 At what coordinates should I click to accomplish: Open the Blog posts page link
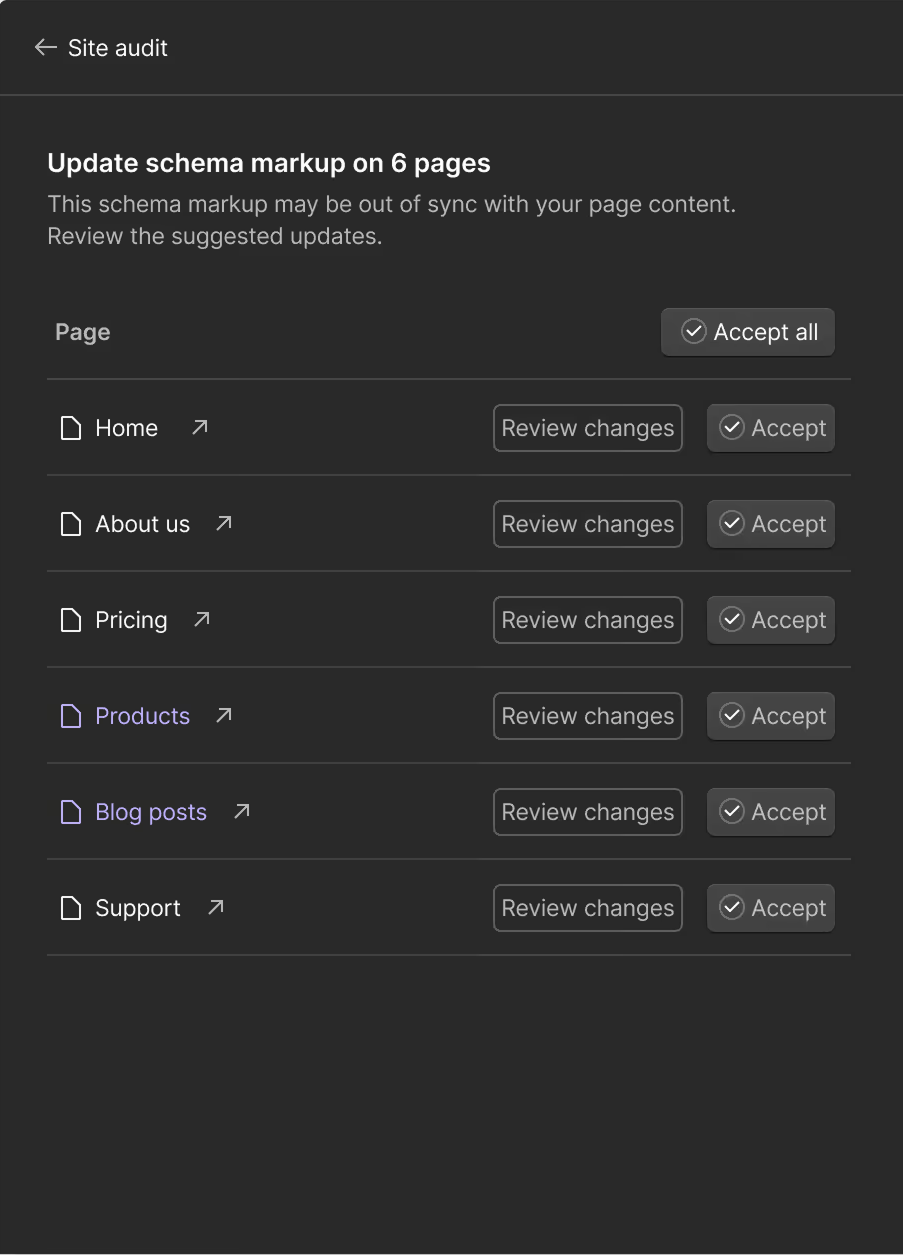150,811
